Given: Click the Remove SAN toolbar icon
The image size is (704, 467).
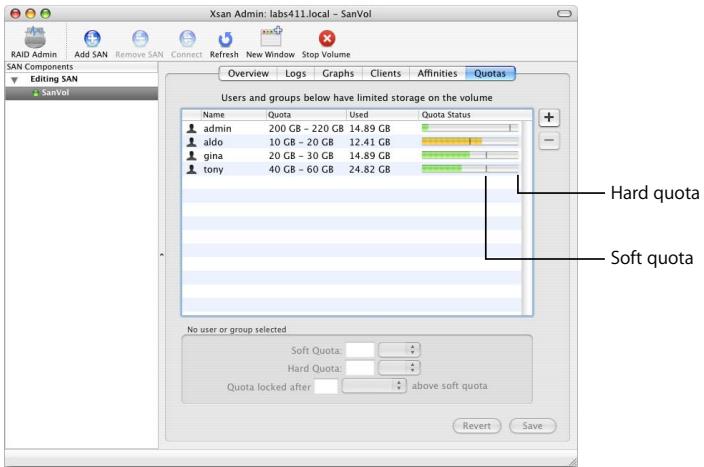Looking at the screenshot, I should pos(140,39).
